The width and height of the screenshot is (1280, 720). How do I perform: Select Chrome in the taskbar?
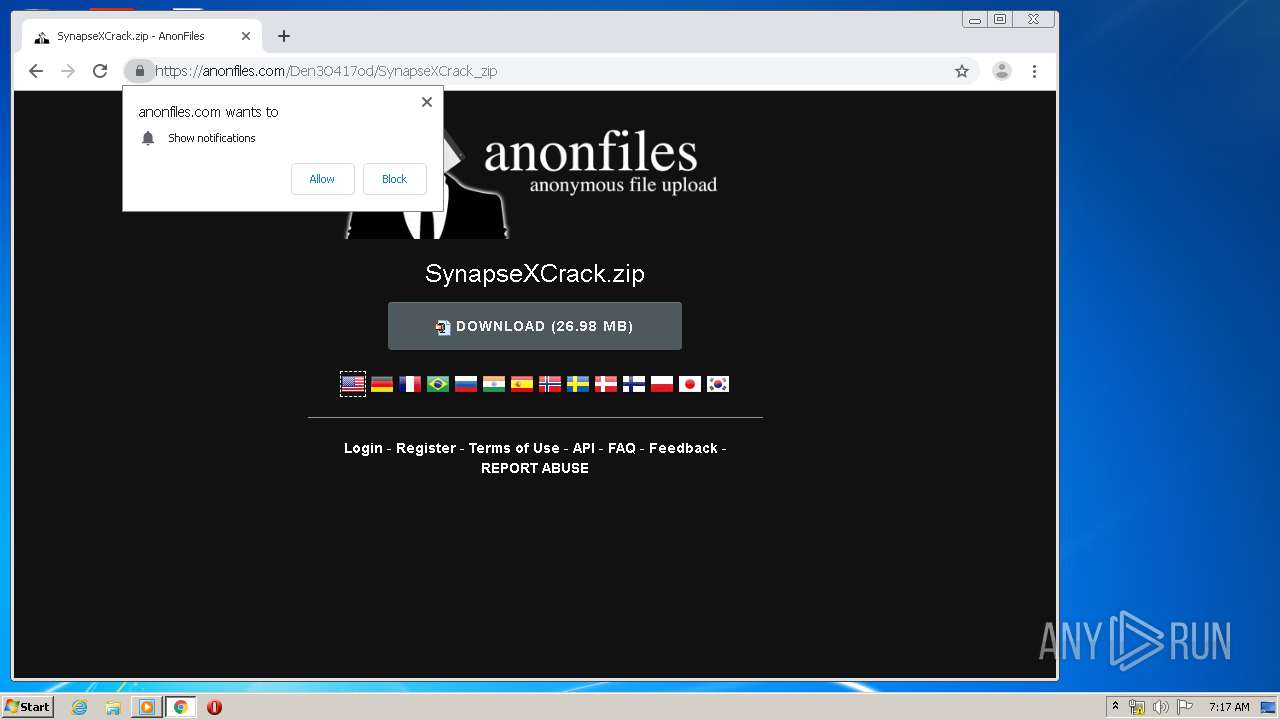click(x=181, y=707)
